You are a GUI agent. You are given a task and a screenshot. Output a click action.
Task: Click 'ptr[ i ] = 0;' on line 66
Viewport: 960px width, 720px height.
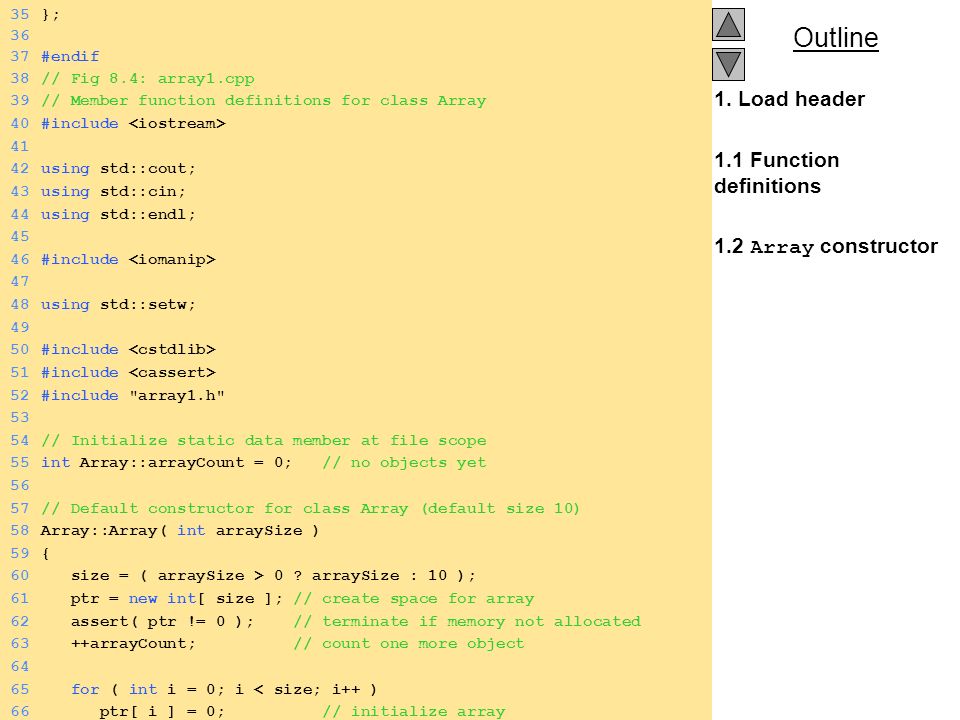click(x=162, y=711)
